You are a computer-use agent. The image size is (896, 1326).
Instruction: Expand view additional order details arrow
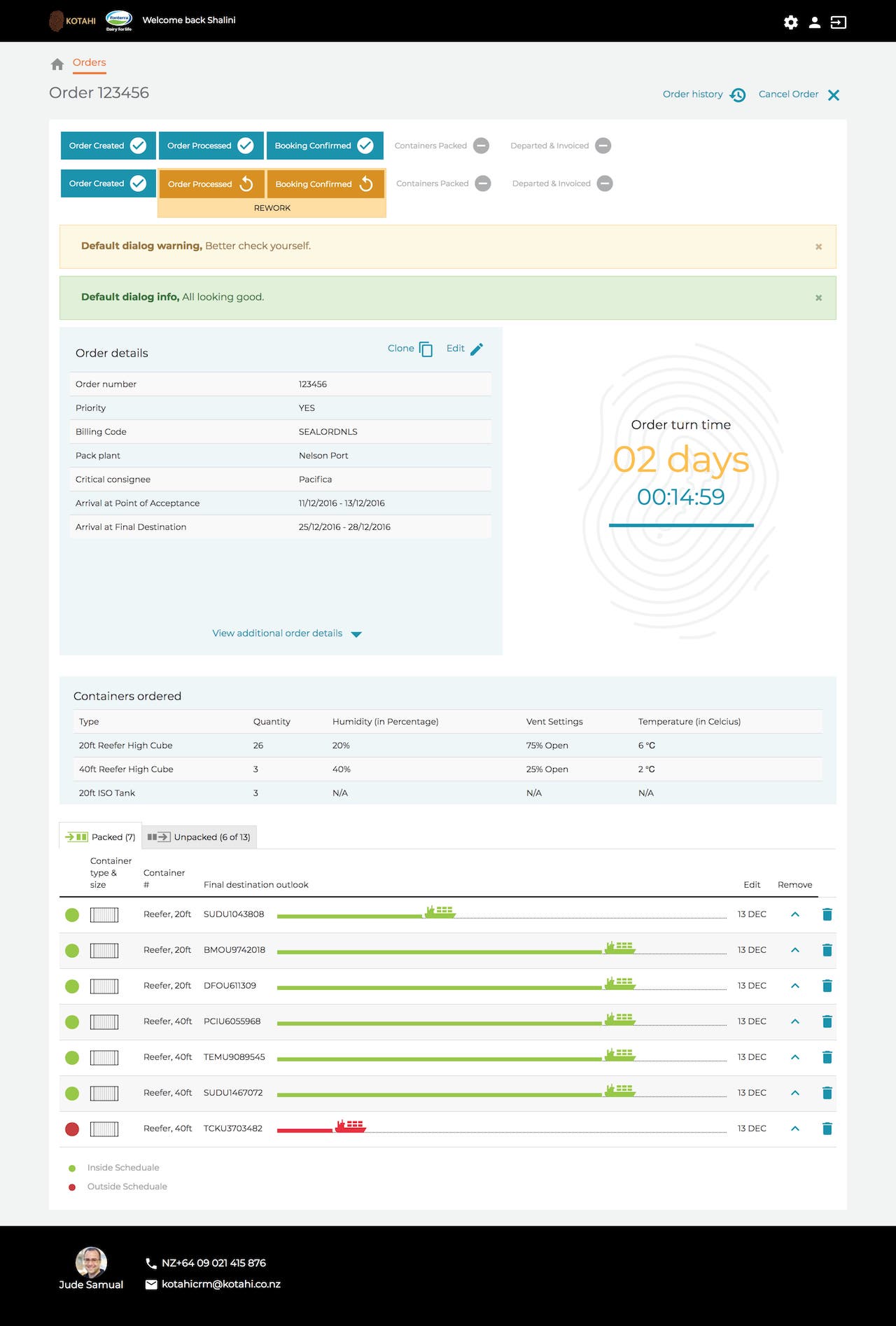coord(356,634)
